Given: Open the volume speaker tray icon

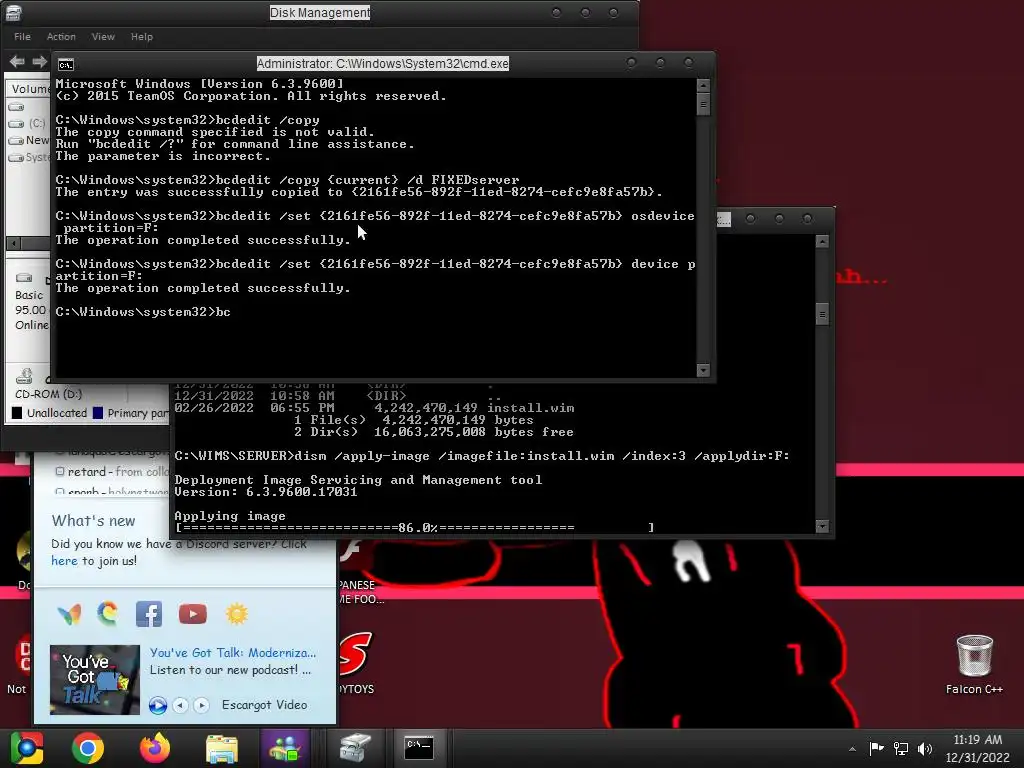Looking at the screenshot, I should point(925,748).
